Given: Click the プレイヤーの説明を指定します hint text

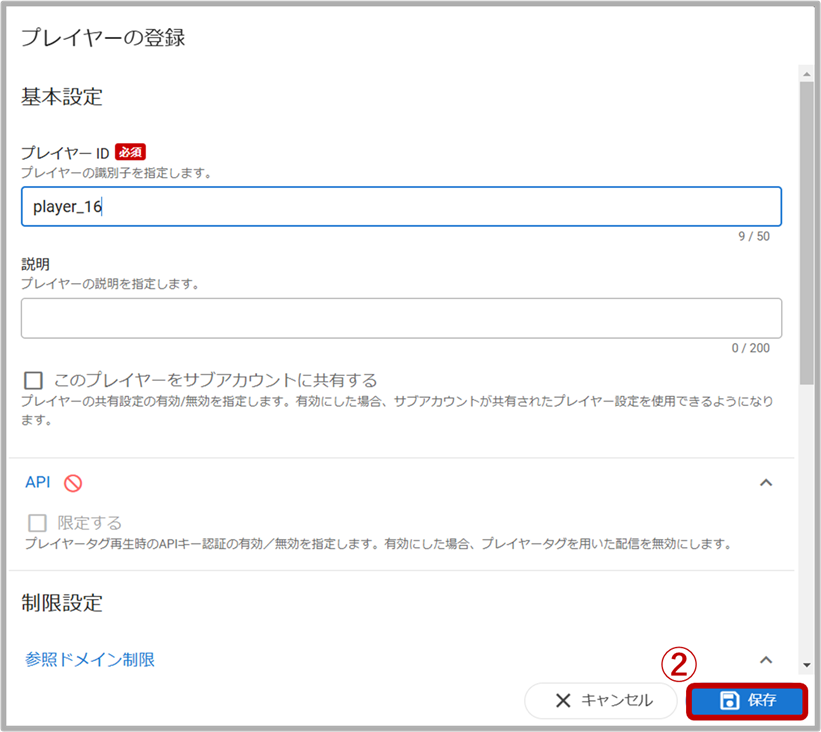Looking at the screenshot, I should pyautogui.click(x=110, y=284).
